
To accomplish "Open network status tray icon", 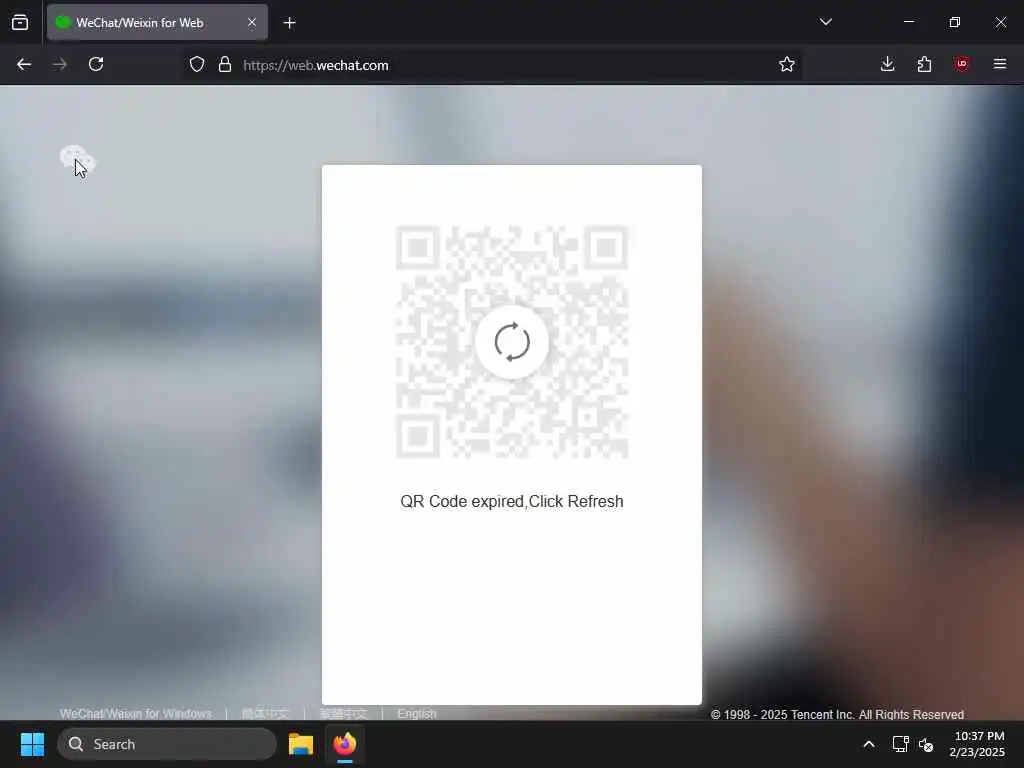I will pos(901,744).
